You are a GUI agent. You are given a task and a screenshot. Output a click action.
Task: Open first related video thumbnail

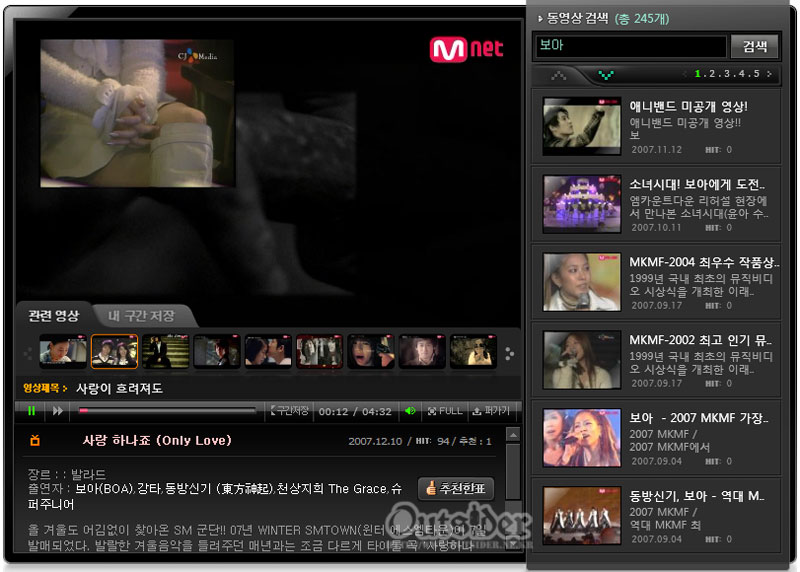63,352
